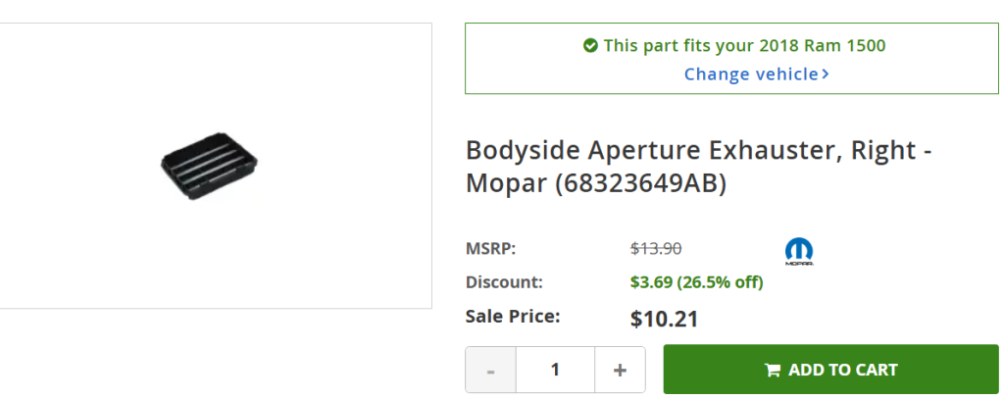Click the Discount label
Image resolution: width=1004 pixels, height=400 pixels.
[x=504, y=282]
